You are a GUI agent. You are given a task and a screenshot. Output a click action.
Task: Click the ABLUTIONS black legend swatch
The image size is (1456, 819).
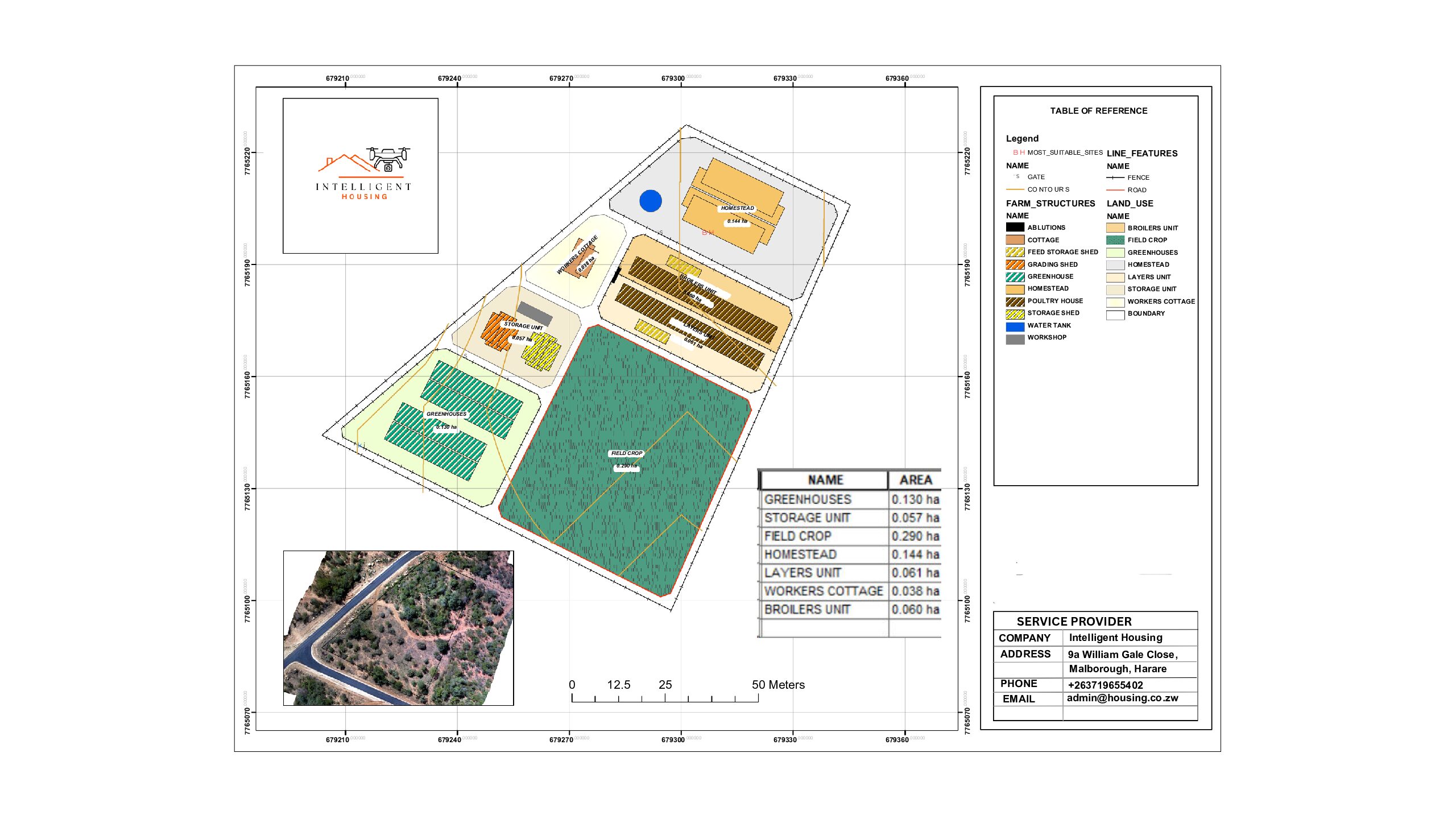pos(1015,227)
